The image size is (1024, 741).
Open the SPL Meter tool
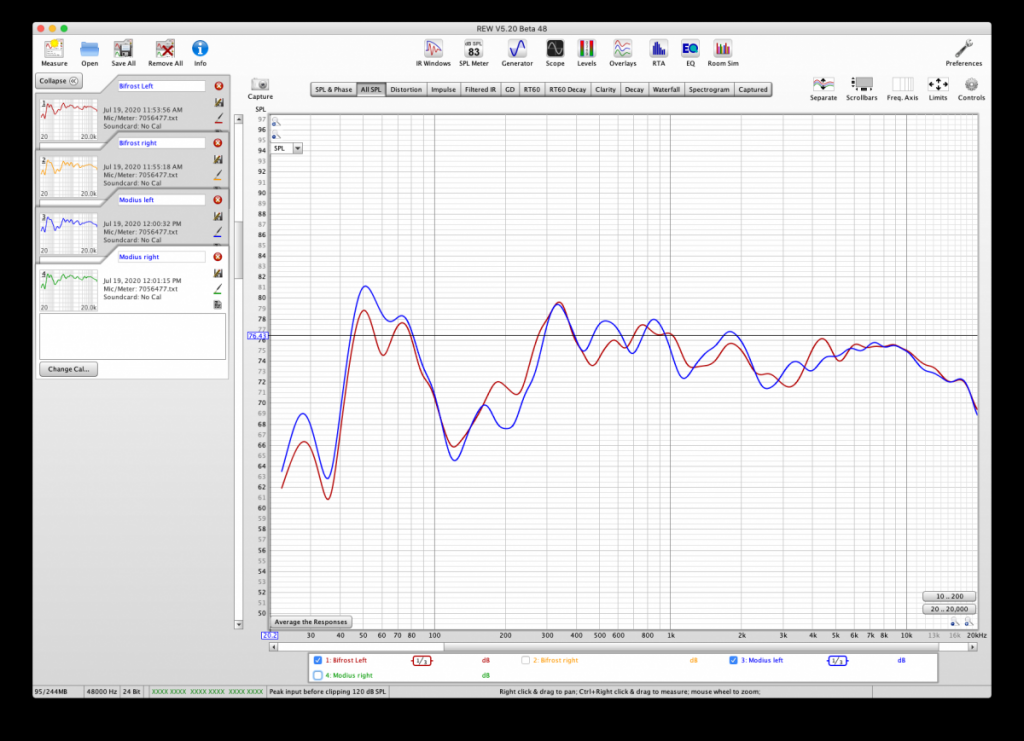click(x=473, y=48)
